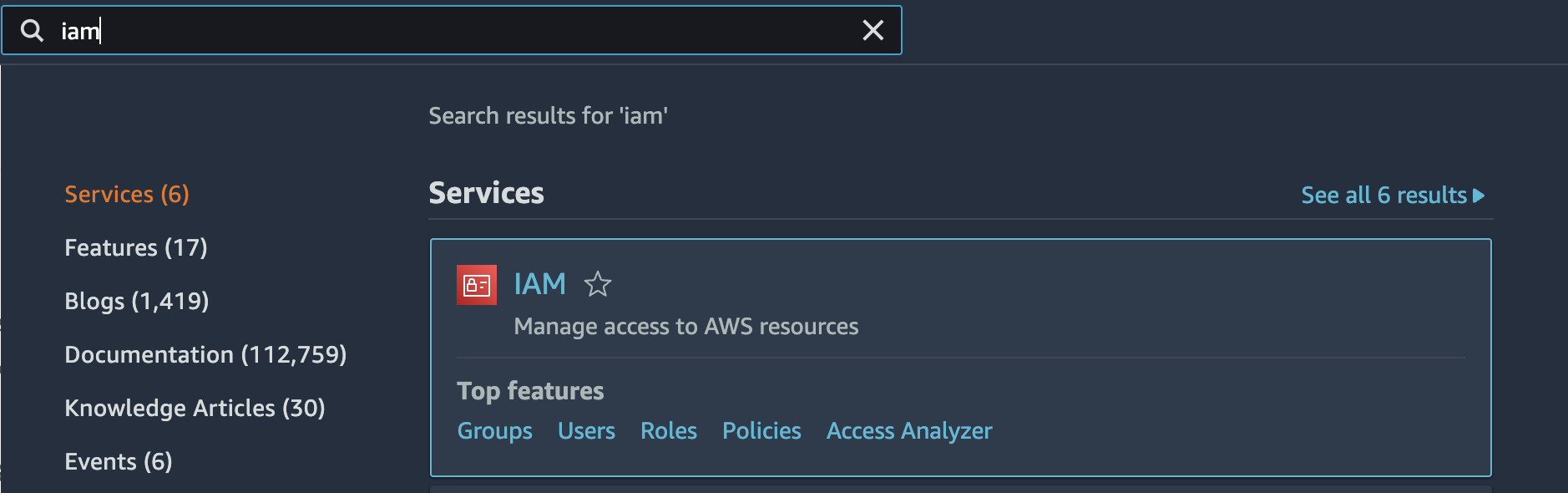Go to IAM Groups
1568x493 pixels.
pyautogui.click(x=494, y=430)
